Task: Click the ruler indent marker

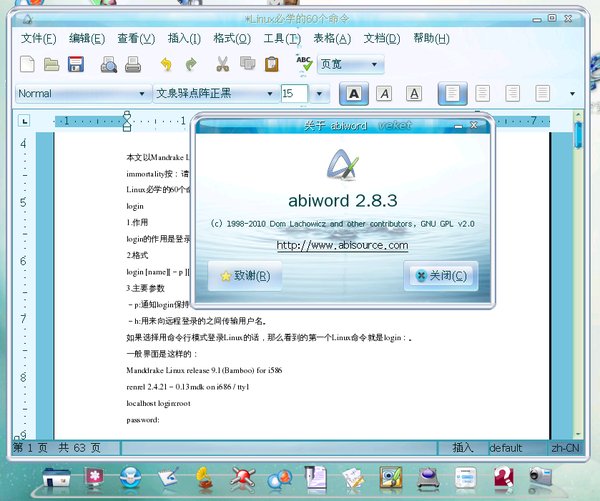Action: (127, 121)
